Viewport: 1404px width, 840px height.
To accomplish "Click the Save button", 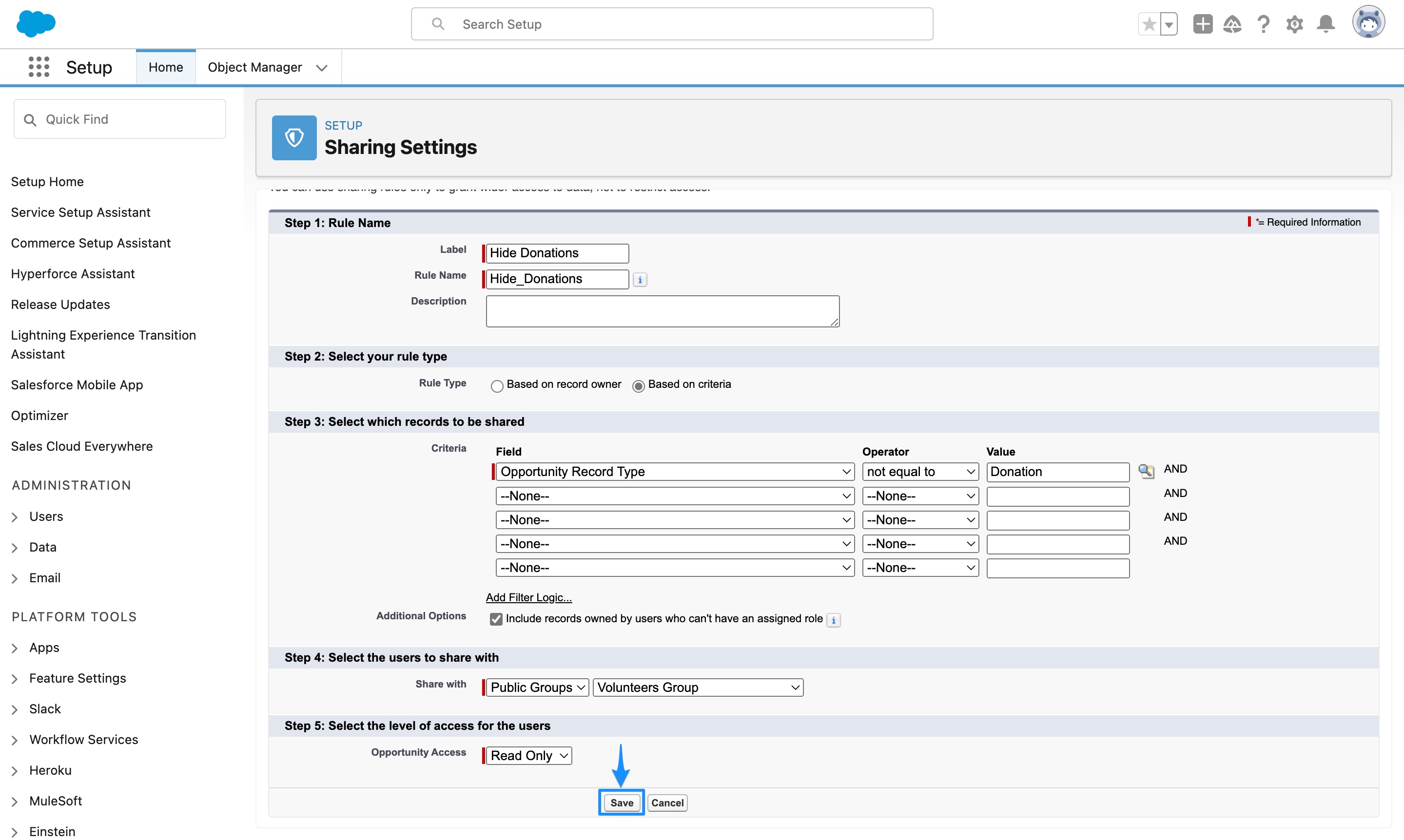I will (x=621, y=802).
